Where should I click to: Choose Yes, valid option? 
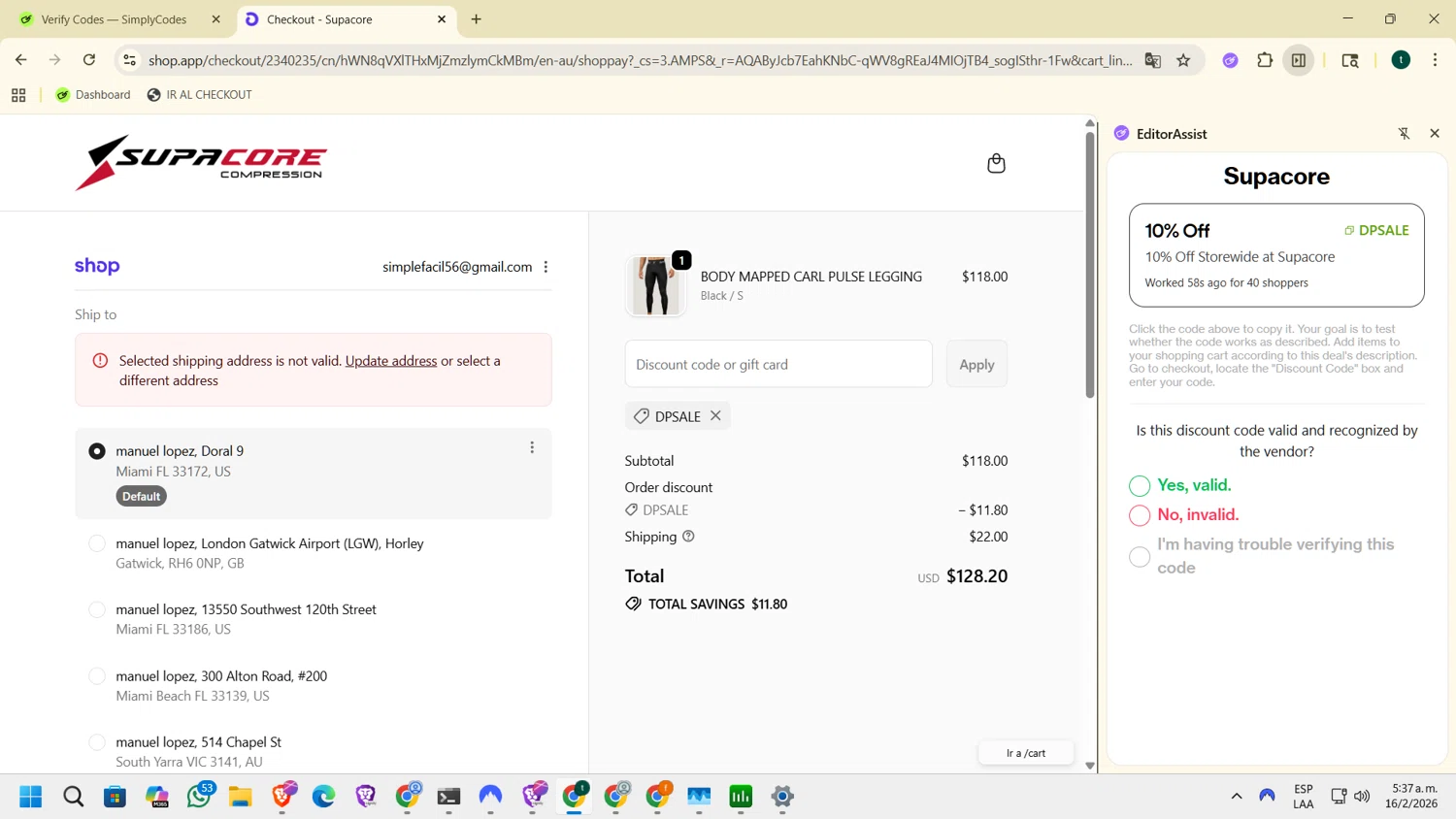[x=1140, y=485]
